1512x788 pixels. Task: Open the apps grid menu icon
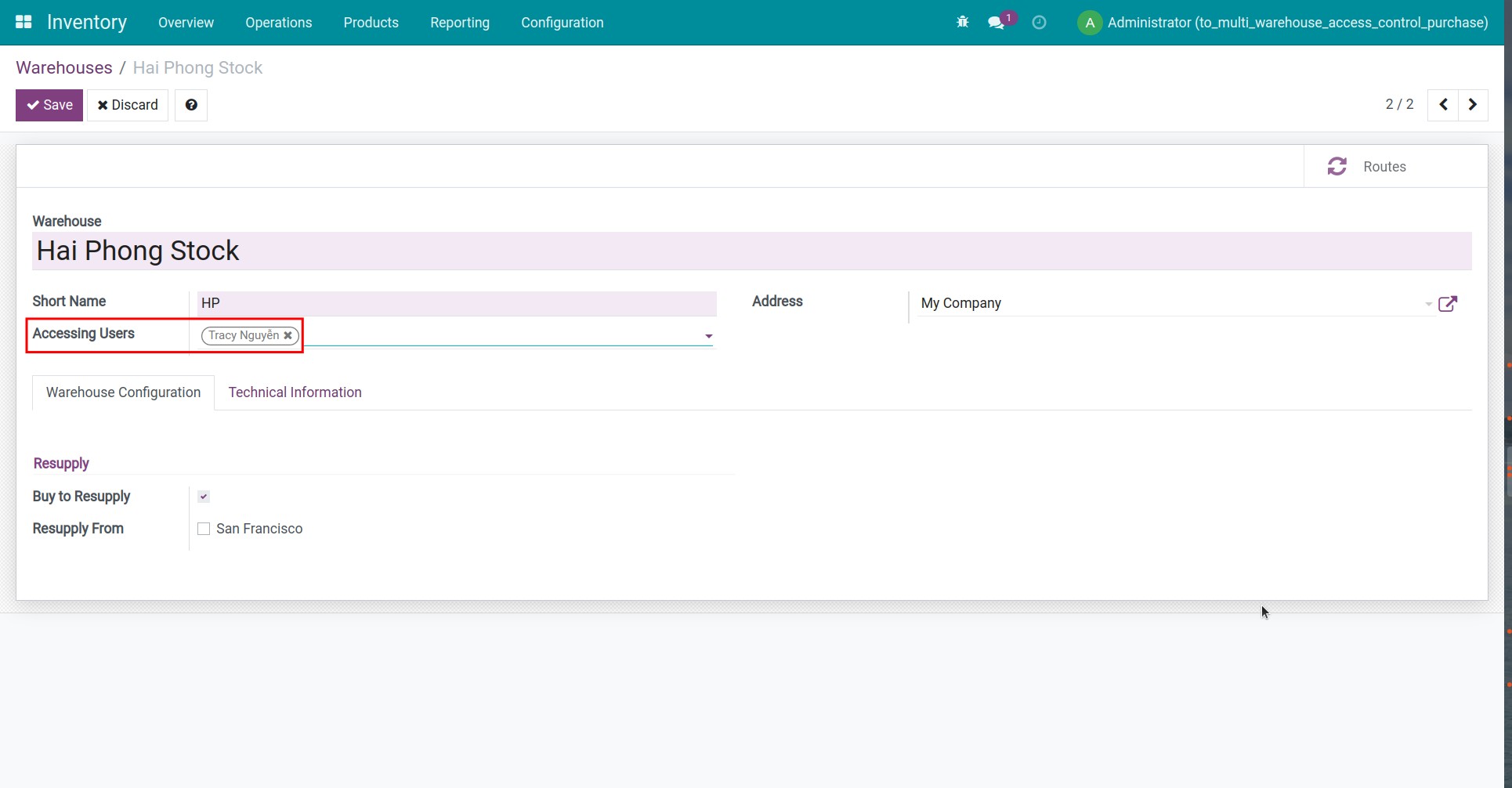coord(24,22)
